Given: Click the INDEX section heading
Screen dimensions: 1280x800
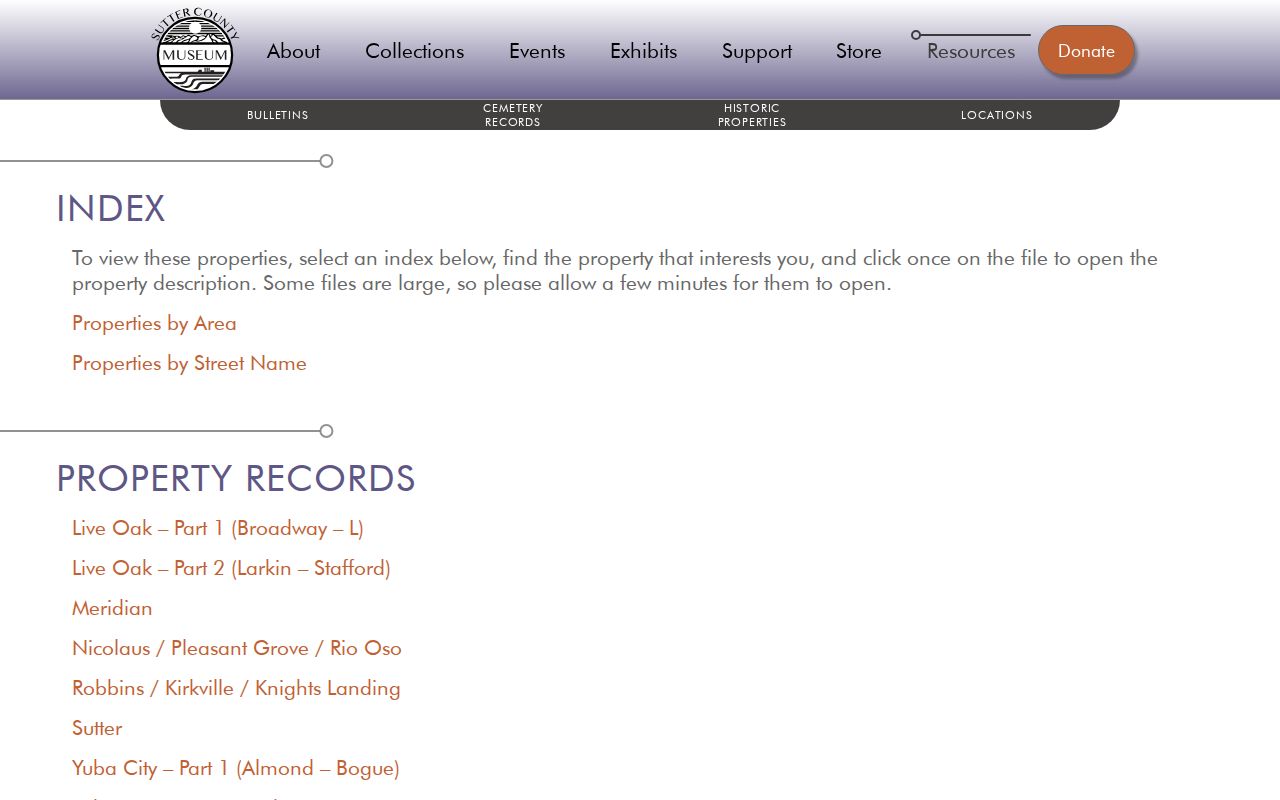Looking at the screenshot, I should click(110, 209).
